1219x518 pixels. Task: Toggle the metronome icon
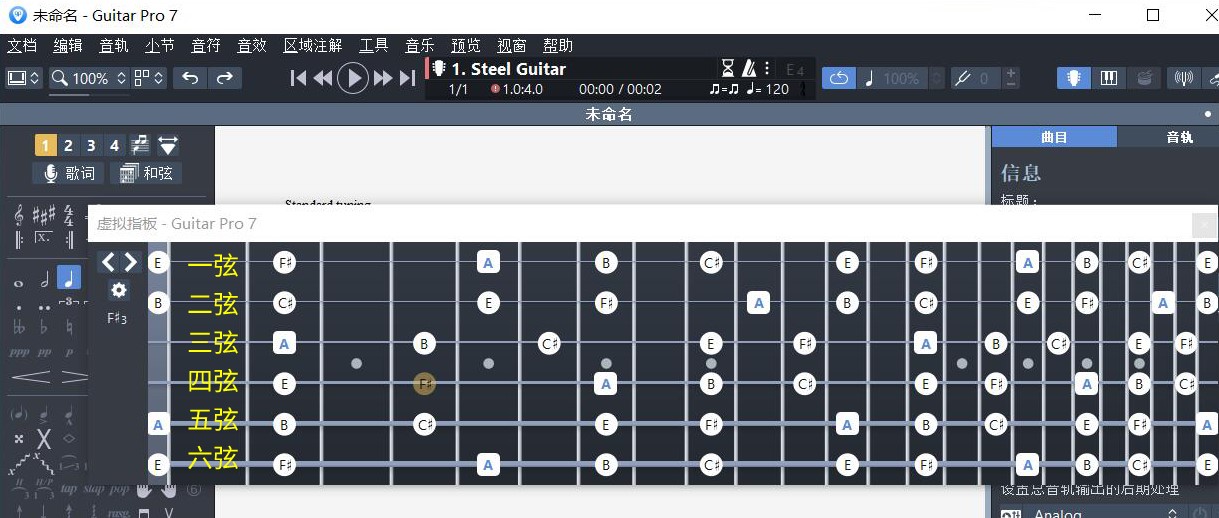click(x=748, y=68)
